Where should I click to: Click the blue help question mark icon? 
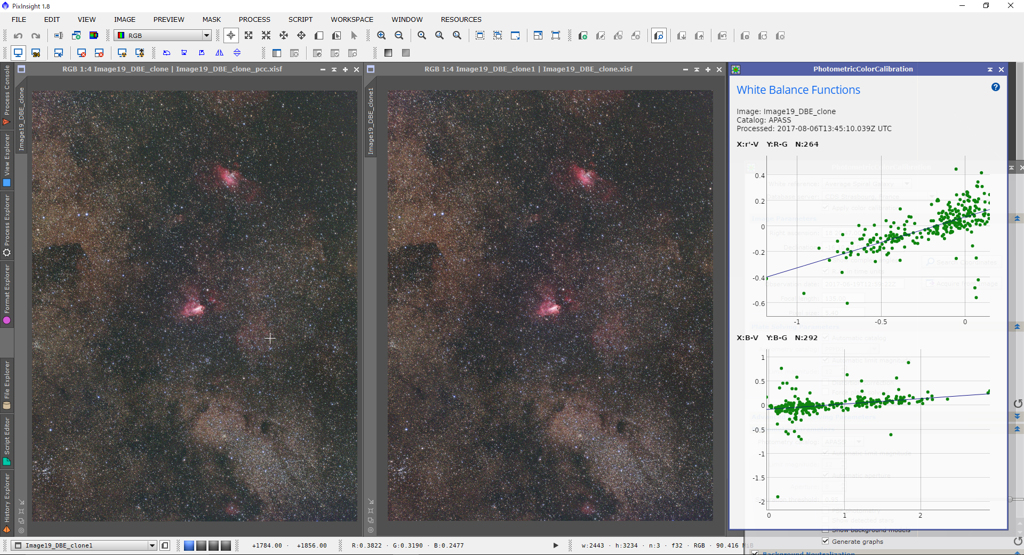(x=995, y=87)
